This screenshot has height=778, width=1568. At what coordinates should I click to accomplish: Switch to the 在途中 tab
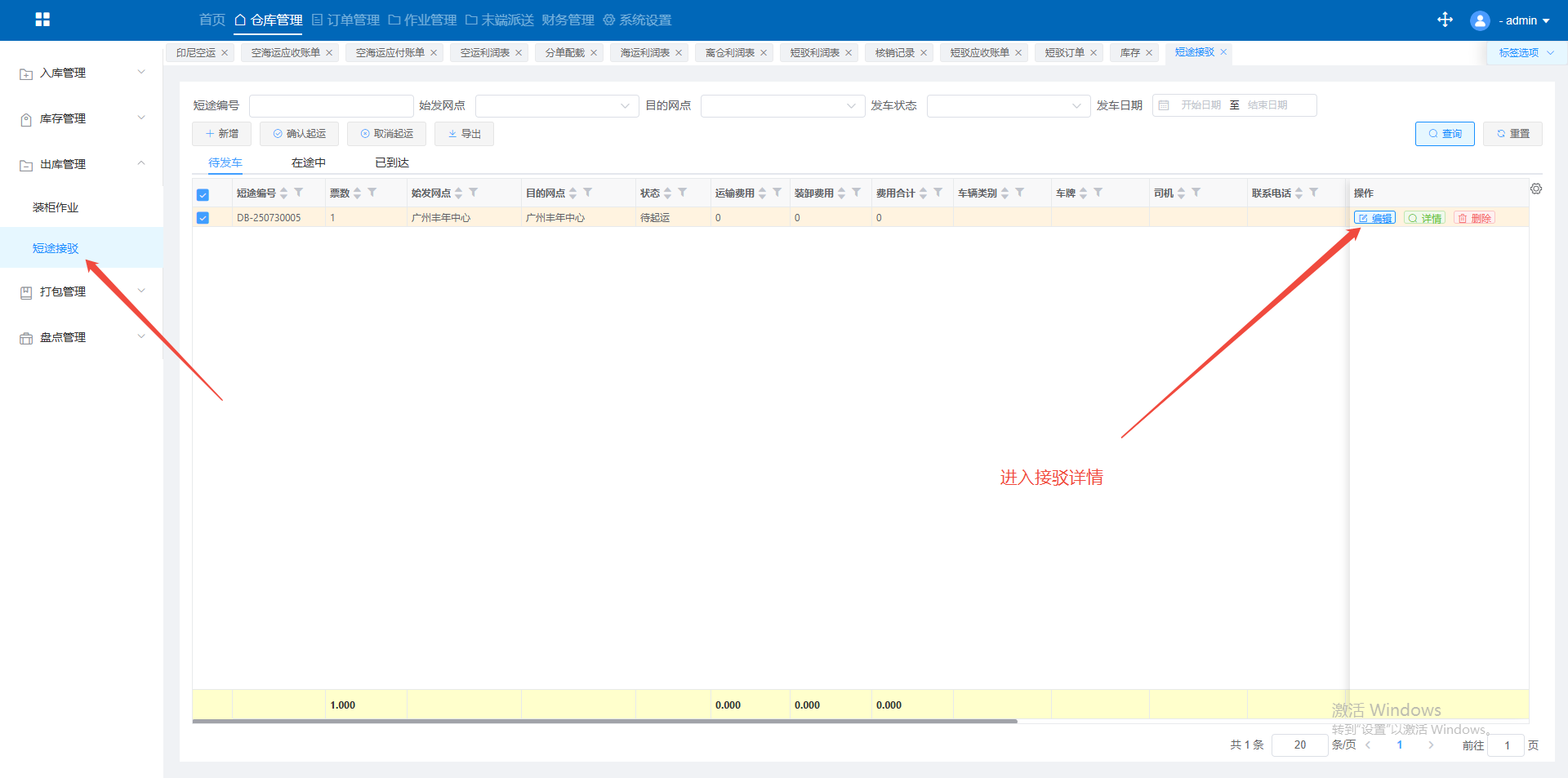click(309, 162)
